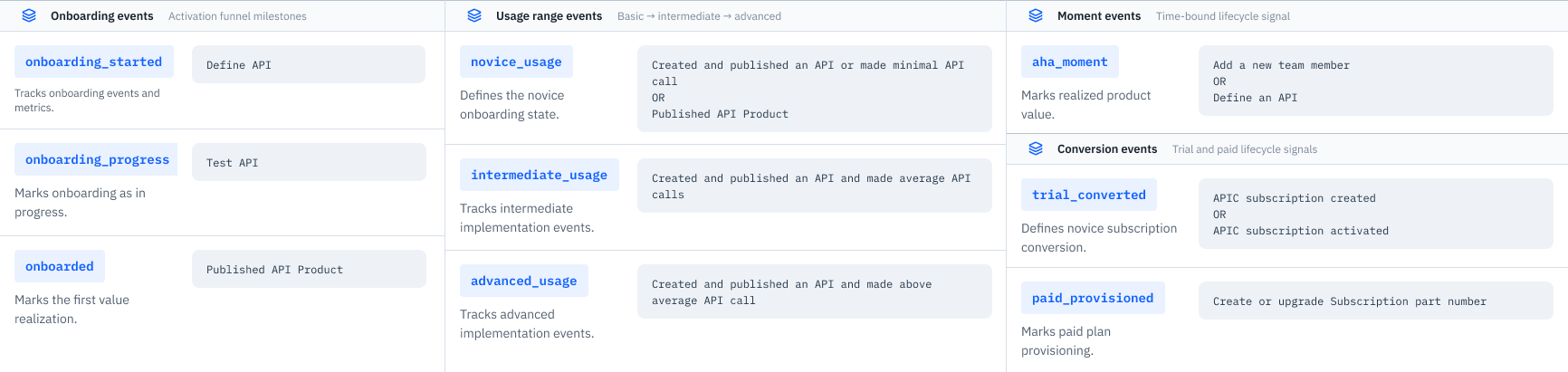Select the onboarding_started event tag
The image size is (1568, 372).
[x=93, y=62]
